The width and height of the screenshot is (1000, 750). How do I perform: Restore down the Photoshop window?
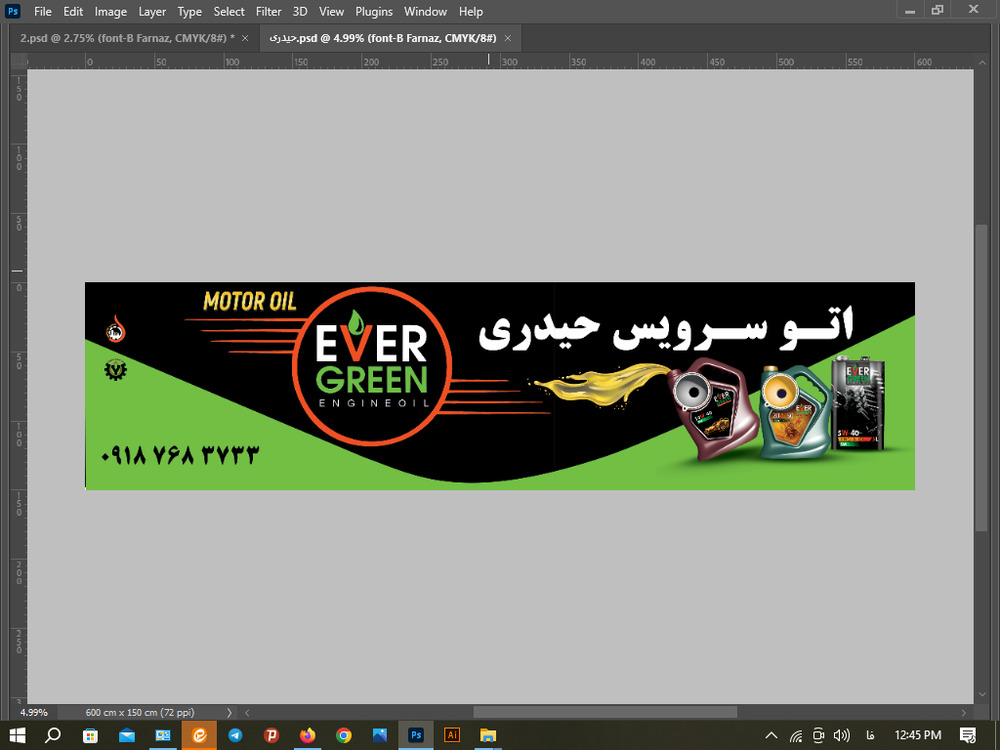tap(937, 10)
